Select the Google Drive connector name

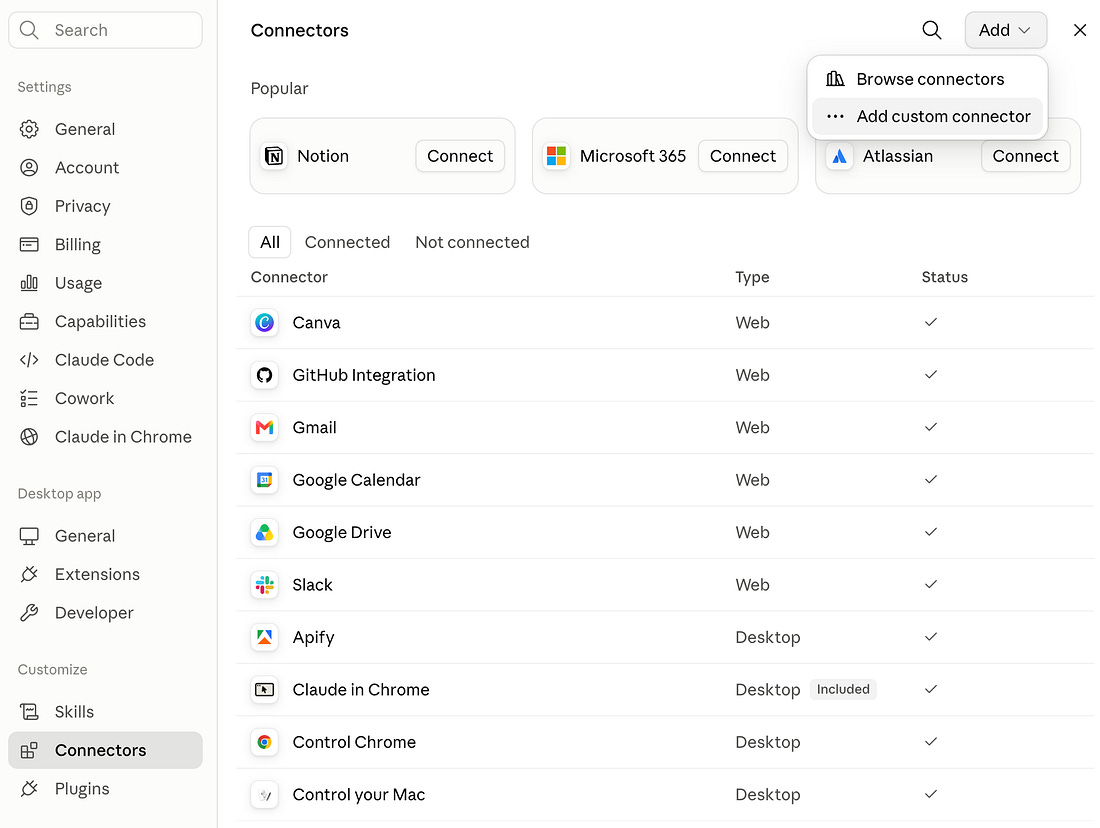[342, 533]
